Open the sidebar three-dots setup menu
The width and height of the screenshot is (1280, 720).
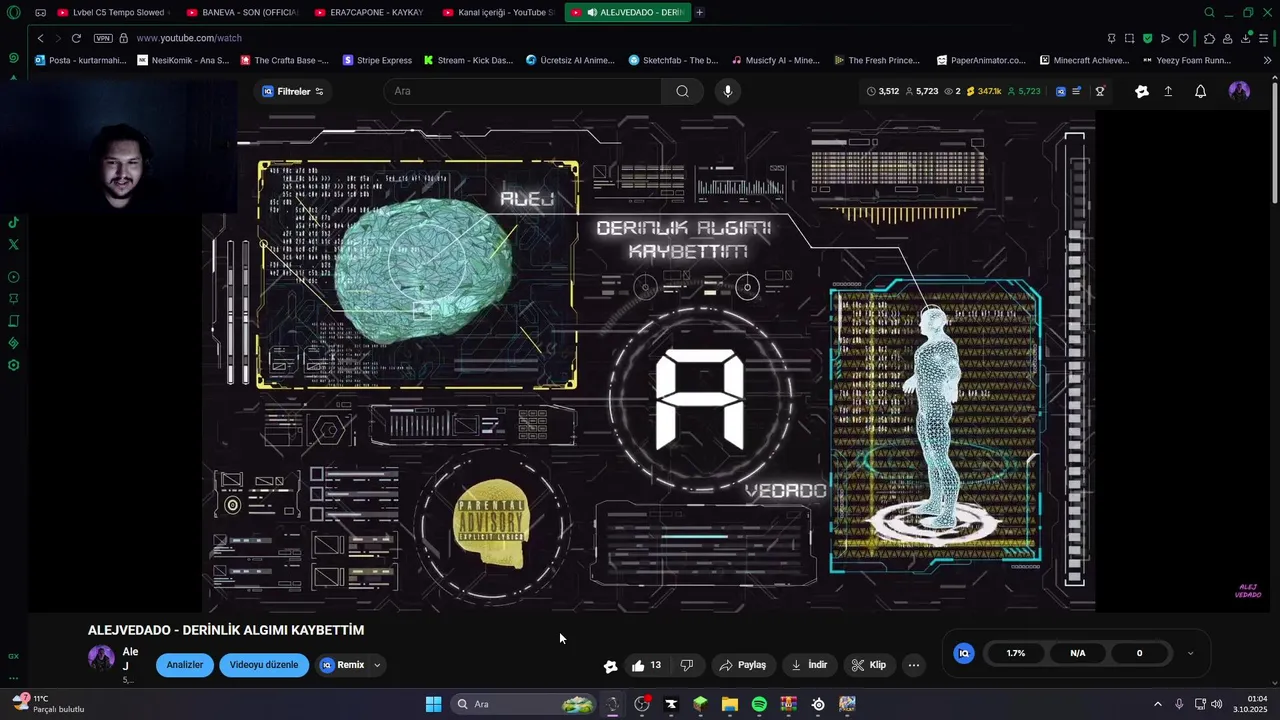pyautogui.click(x=13, y=678)
